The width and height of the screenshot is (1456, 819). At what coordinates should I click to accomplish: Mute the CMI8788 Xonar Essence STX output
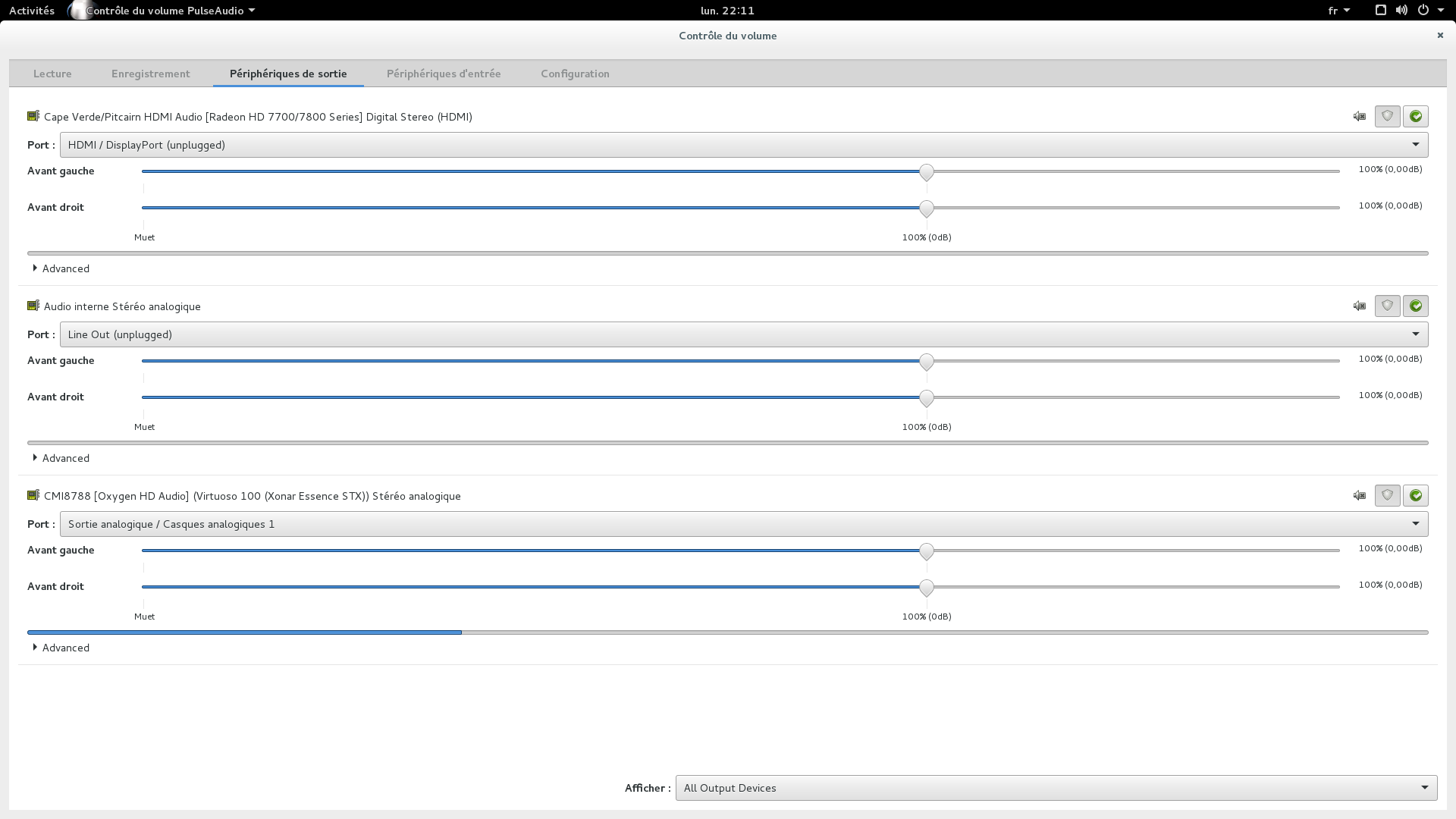(x=1359, y=495)
